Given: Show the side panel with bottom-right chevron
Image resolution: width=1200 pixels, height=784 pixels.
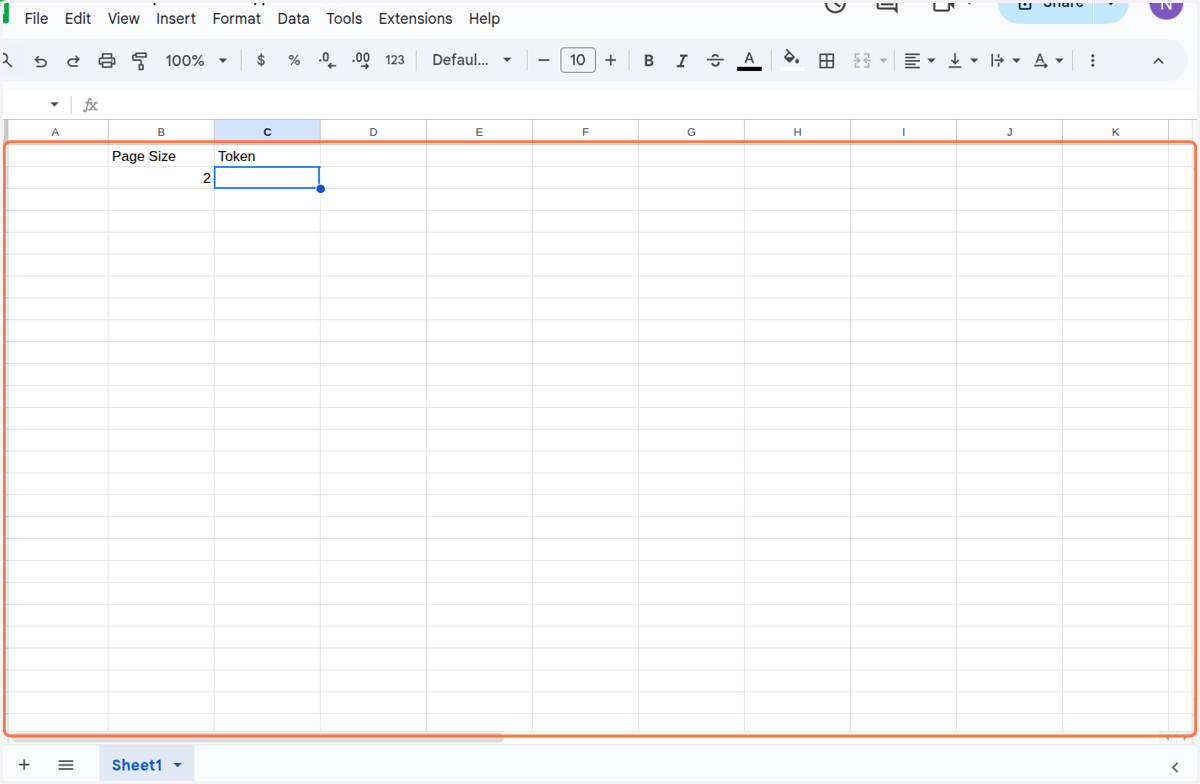Looking at the screenshot, I should click(x=1175, y=766).
